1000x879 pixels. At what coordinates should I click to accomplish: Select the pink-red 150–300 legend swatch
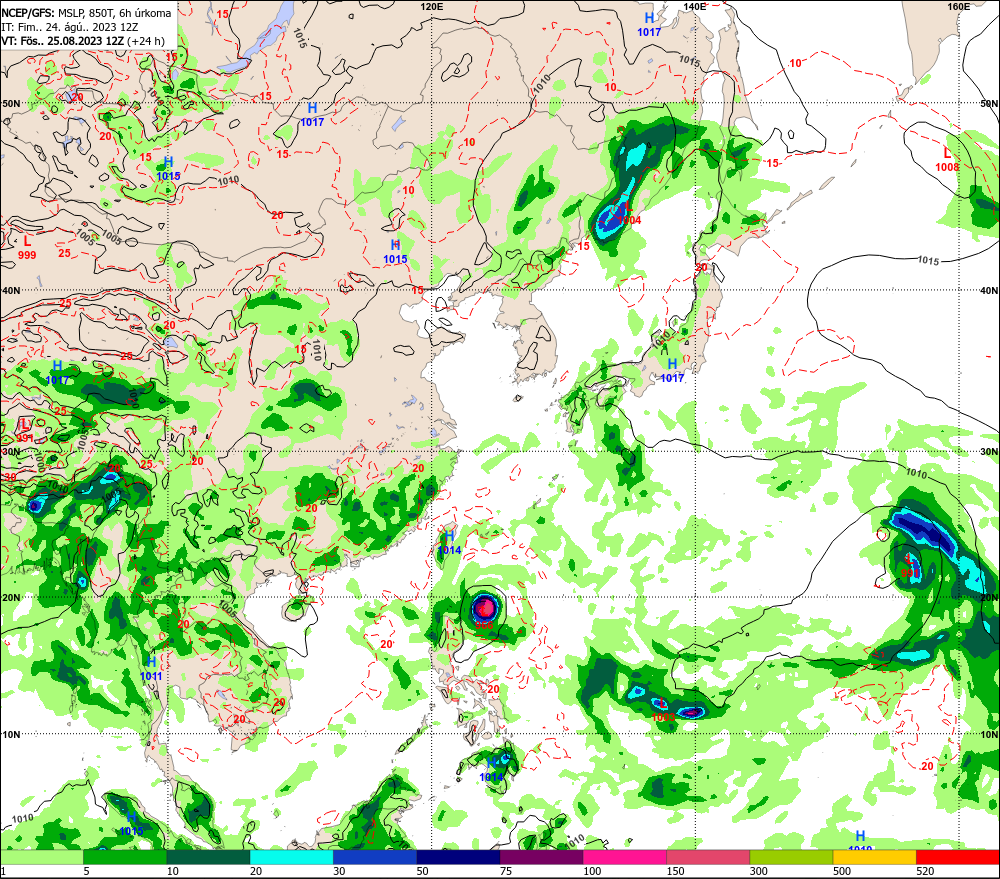click(708, 857)
